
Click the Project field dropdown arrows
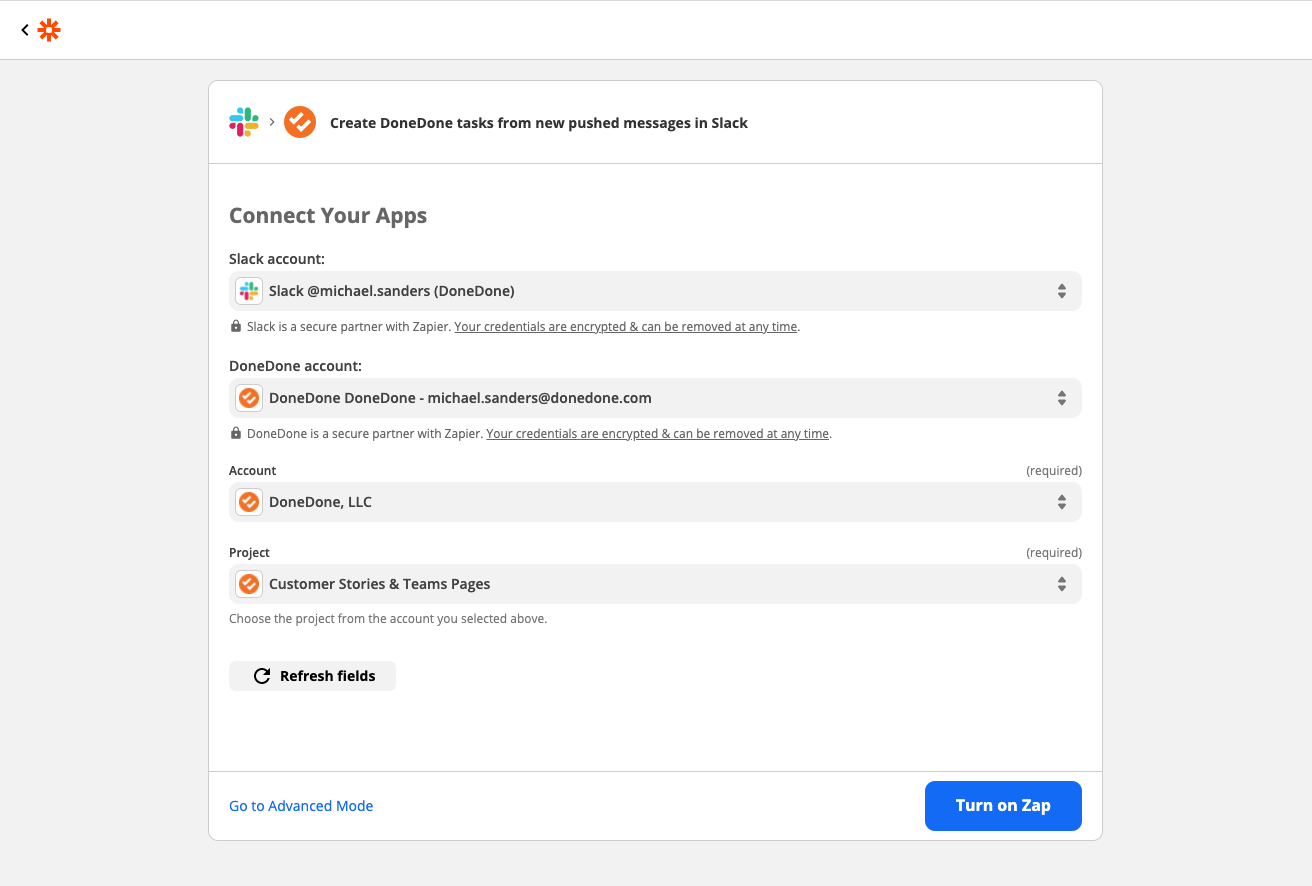click(x=1062, y=584)
